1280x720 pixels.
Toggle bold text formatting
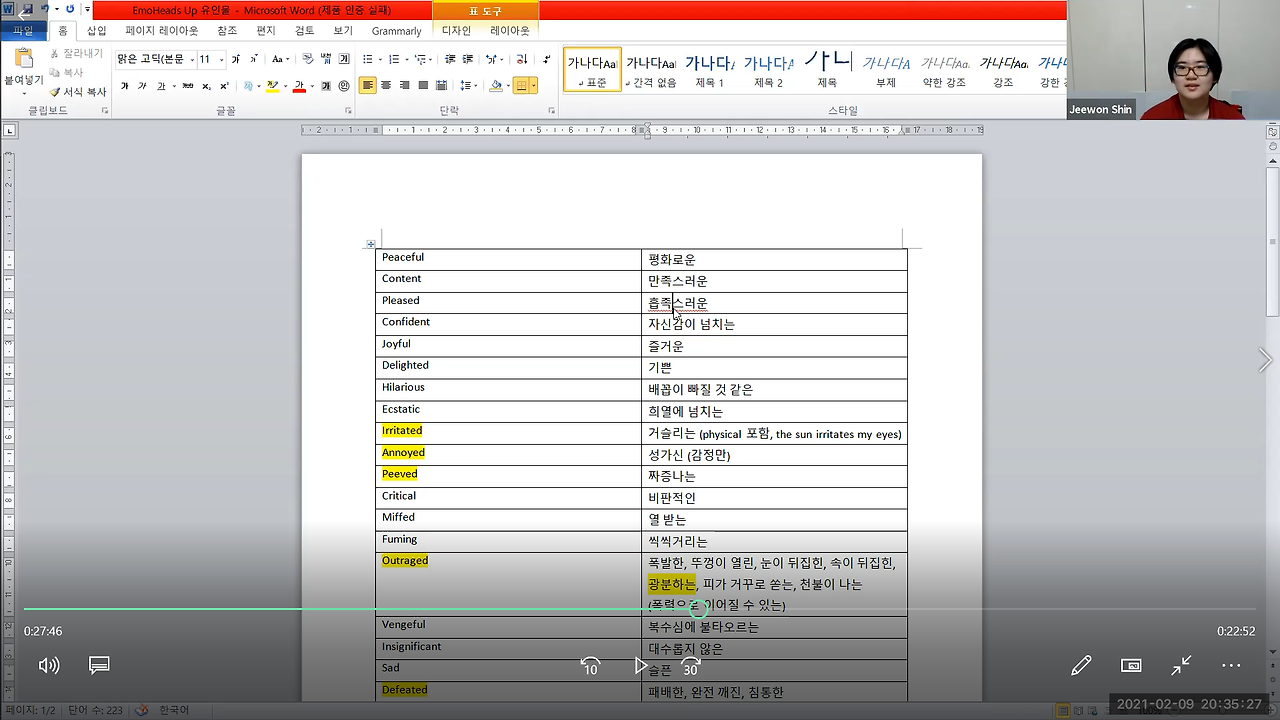[x=124, y=86]
